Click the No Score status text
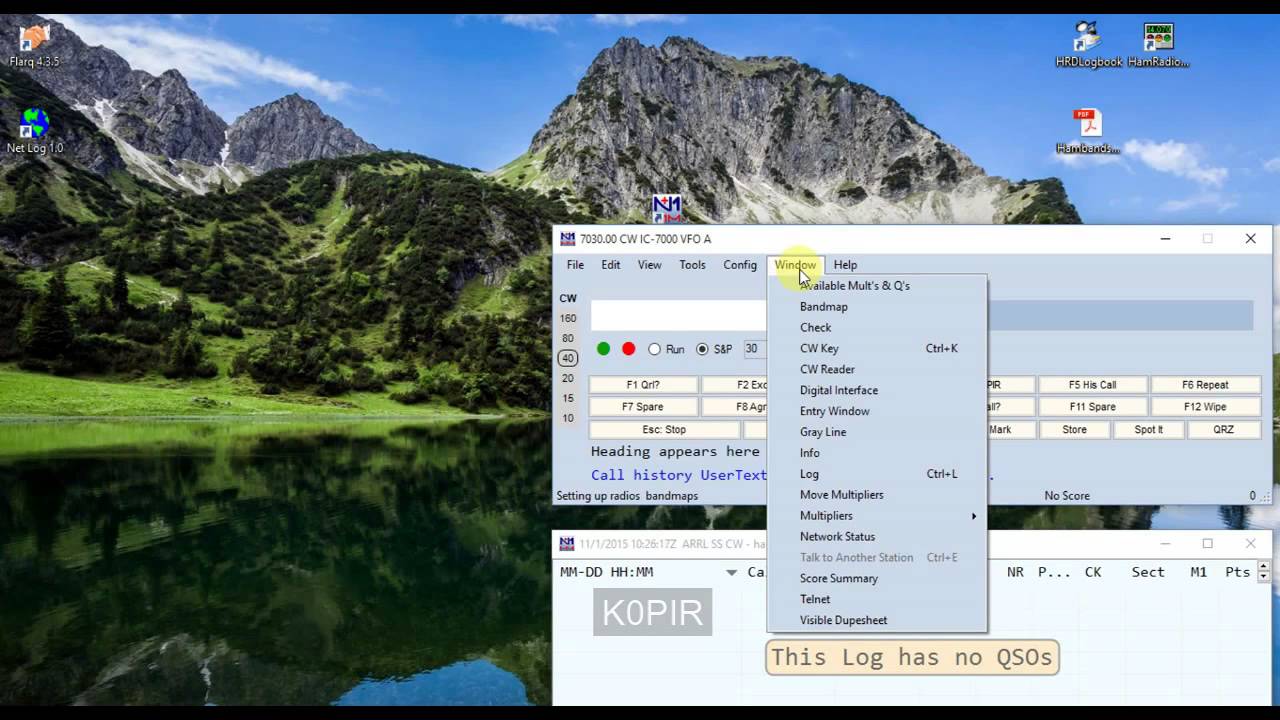The height and width of the screenshot is (720, 1280). (1067, 496)
